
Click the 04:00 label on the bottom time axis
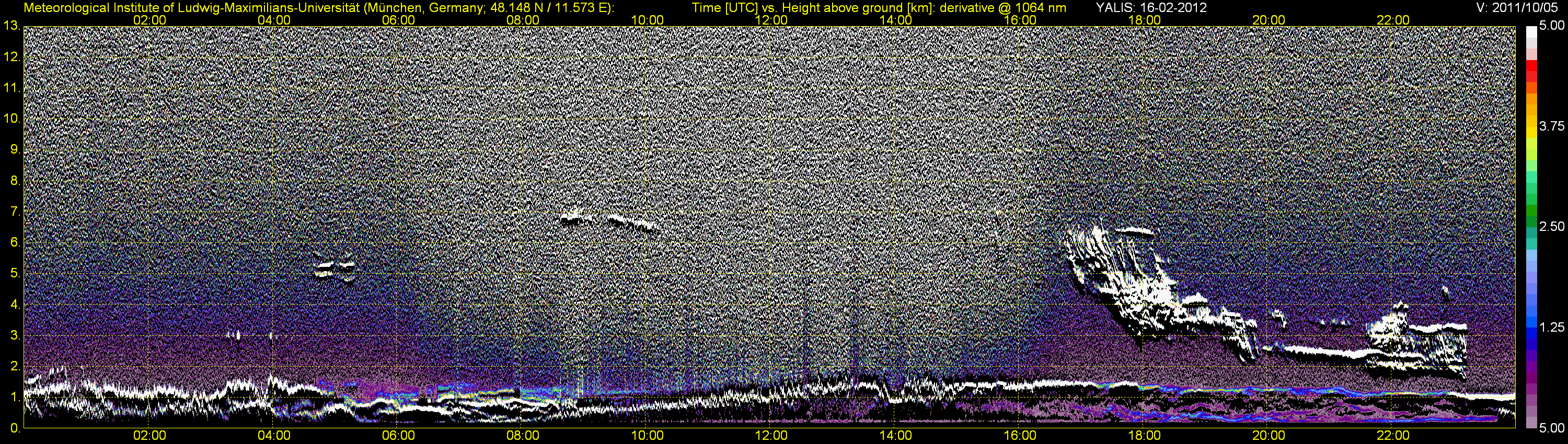[x=274, y=436]
